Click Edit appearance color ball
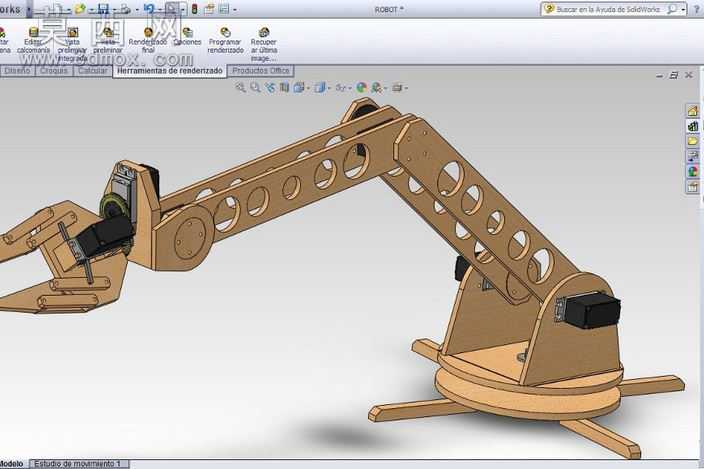Viewport: 704px width, 469px height. pos(361,88)
